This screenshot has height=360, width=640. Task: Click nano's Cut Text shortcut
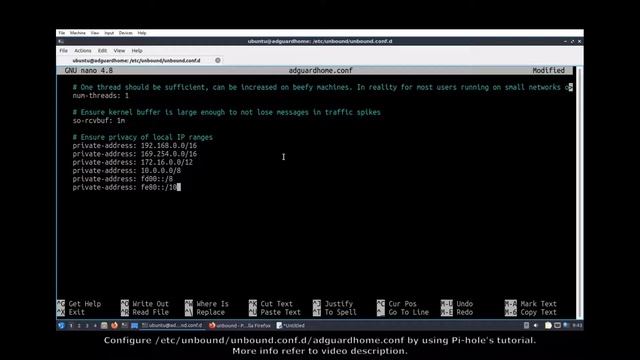coord(271,304)
